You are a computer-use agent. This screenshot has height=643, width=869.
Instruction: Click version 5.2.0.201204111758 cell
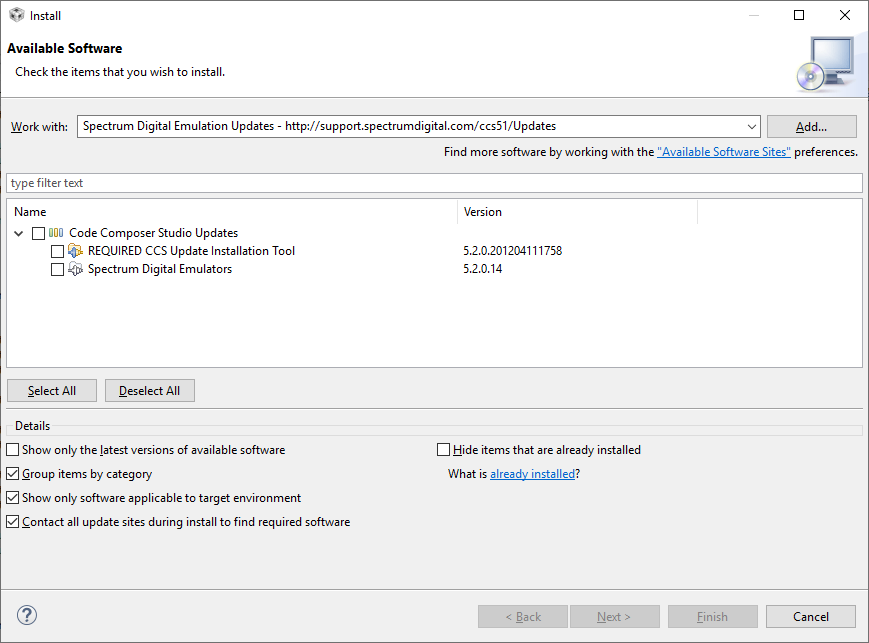tap(513, 251)
